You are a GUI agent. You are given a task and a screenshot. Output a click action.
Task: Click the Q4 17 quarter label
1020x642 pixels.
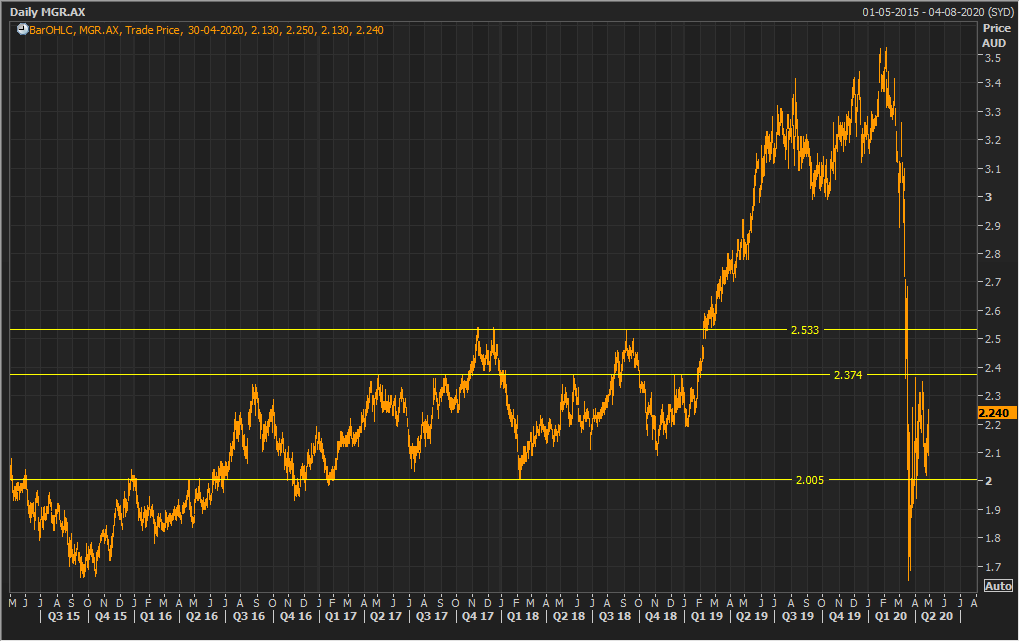(478, 616)
